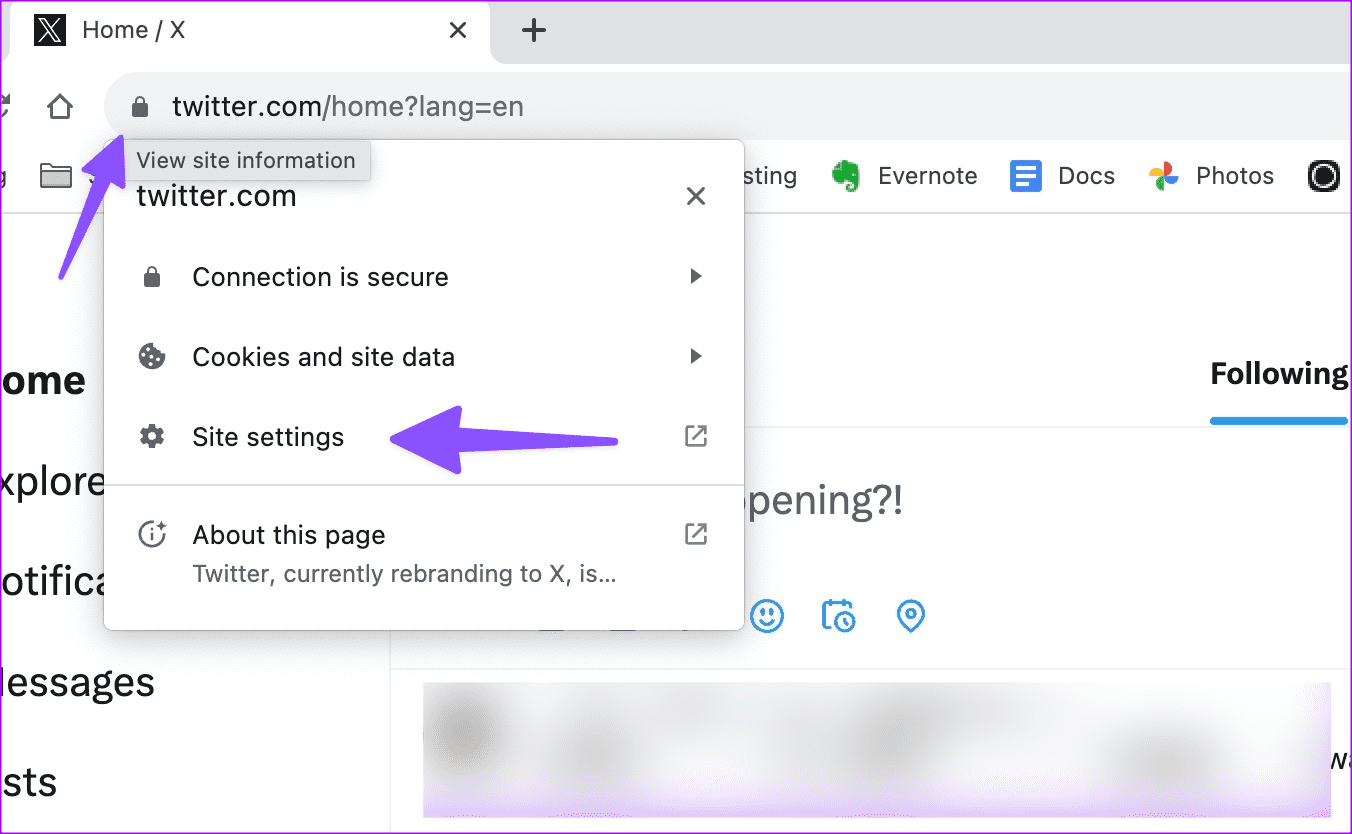Select the Home / X browser tab
Image resolution: width=1352 pixels, height=834 pixels.
(x=134, y=30)
